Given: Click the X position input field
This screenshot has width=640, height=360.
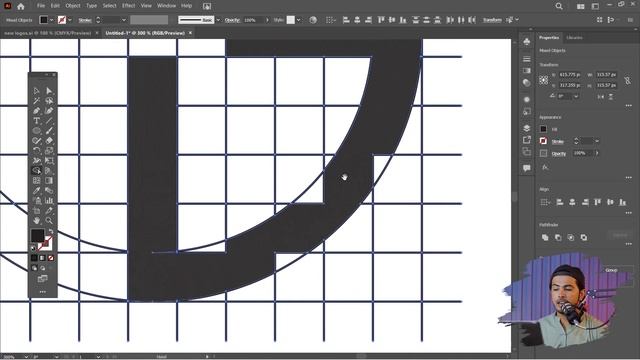Looking at the screenshot, I should coord(570,75).
